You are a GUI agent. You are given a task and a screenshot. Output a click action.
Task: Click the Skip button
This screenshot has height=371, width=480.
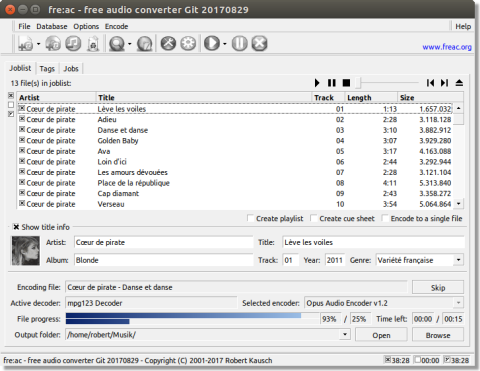click(x=438, y=287)
